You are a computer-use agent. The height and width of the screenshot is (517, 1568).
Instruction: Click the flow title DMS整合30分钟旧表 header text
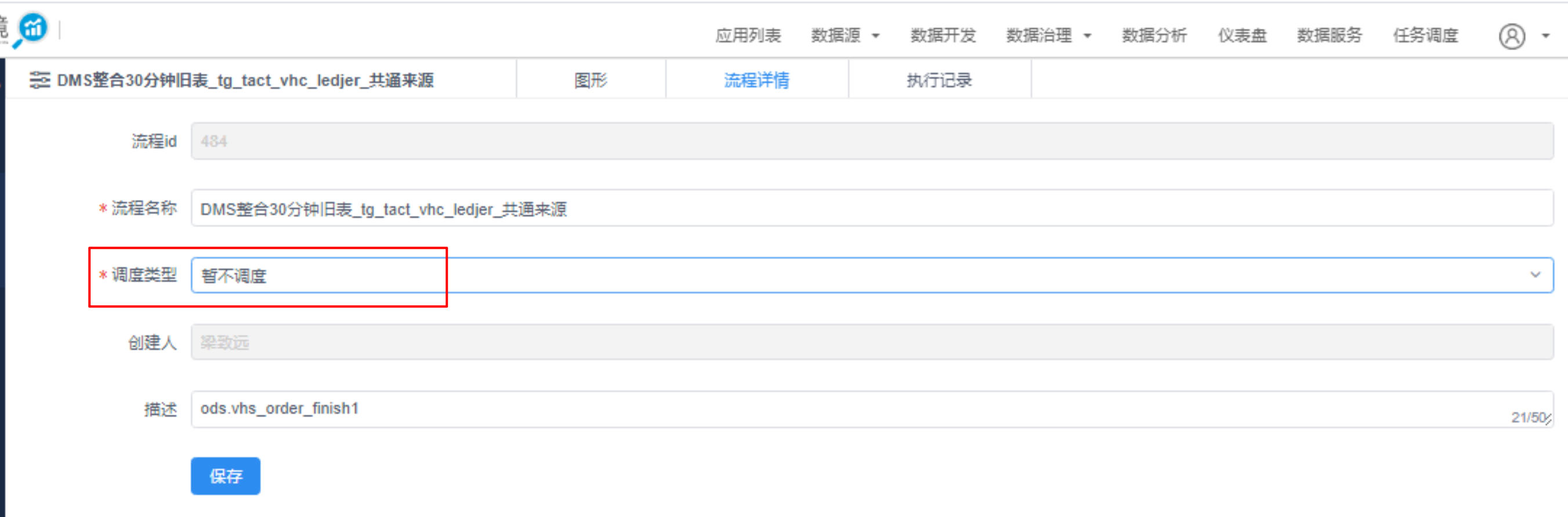245,79
